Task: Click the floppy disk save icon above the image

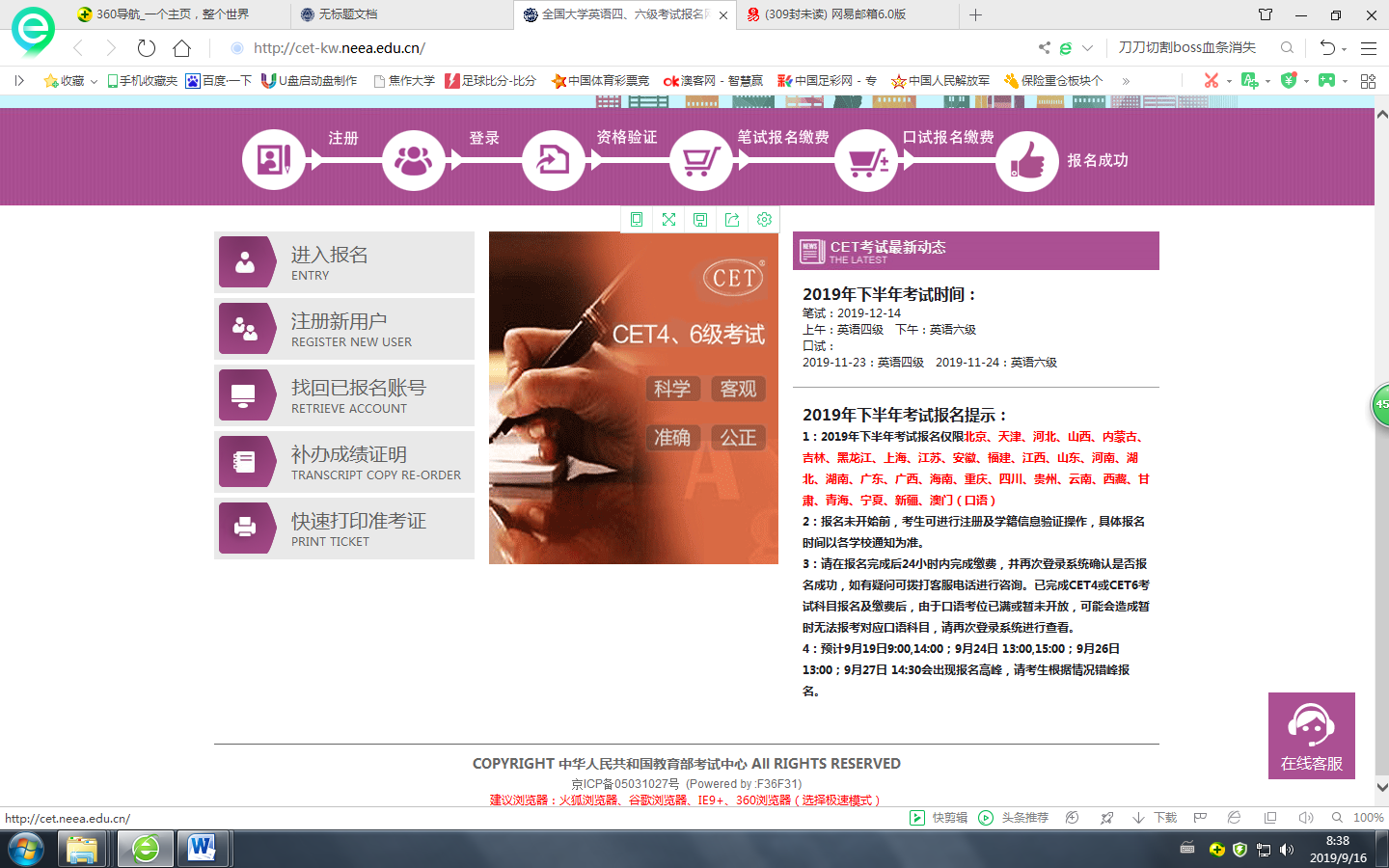Action: coord(700,220)
